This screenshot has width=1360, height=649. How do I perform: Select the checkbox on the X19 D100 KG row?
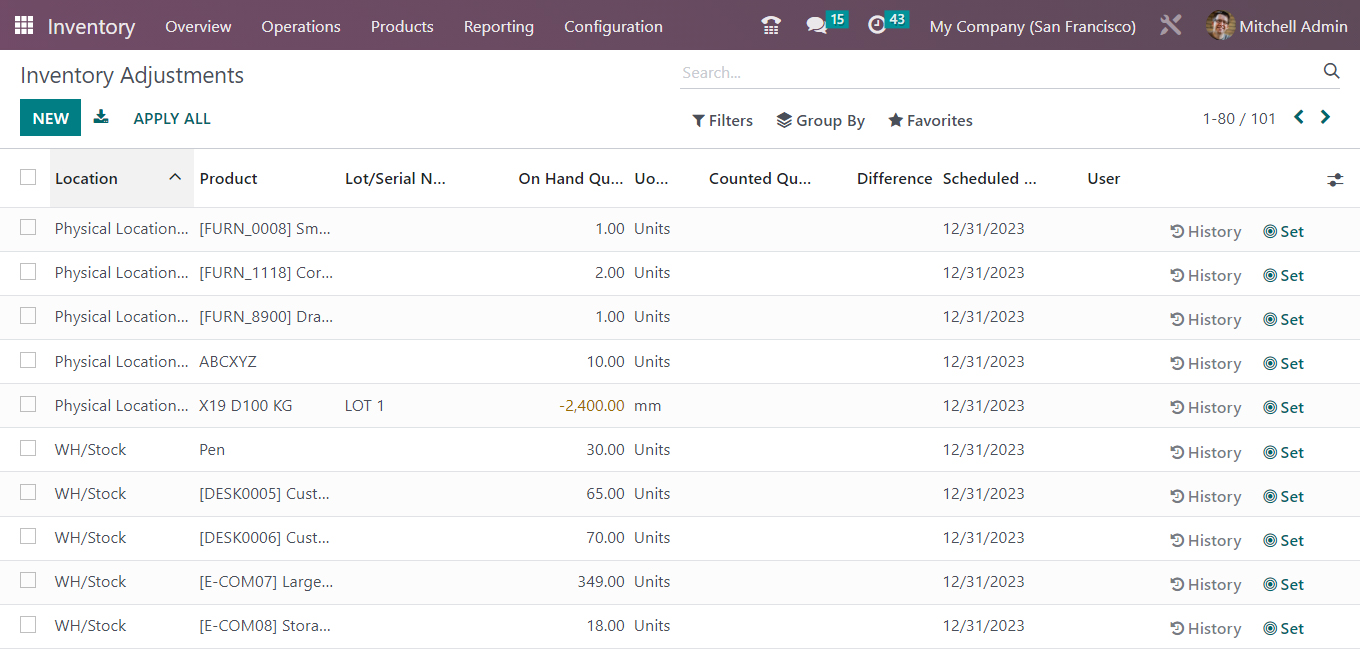(x=28, y=404)
